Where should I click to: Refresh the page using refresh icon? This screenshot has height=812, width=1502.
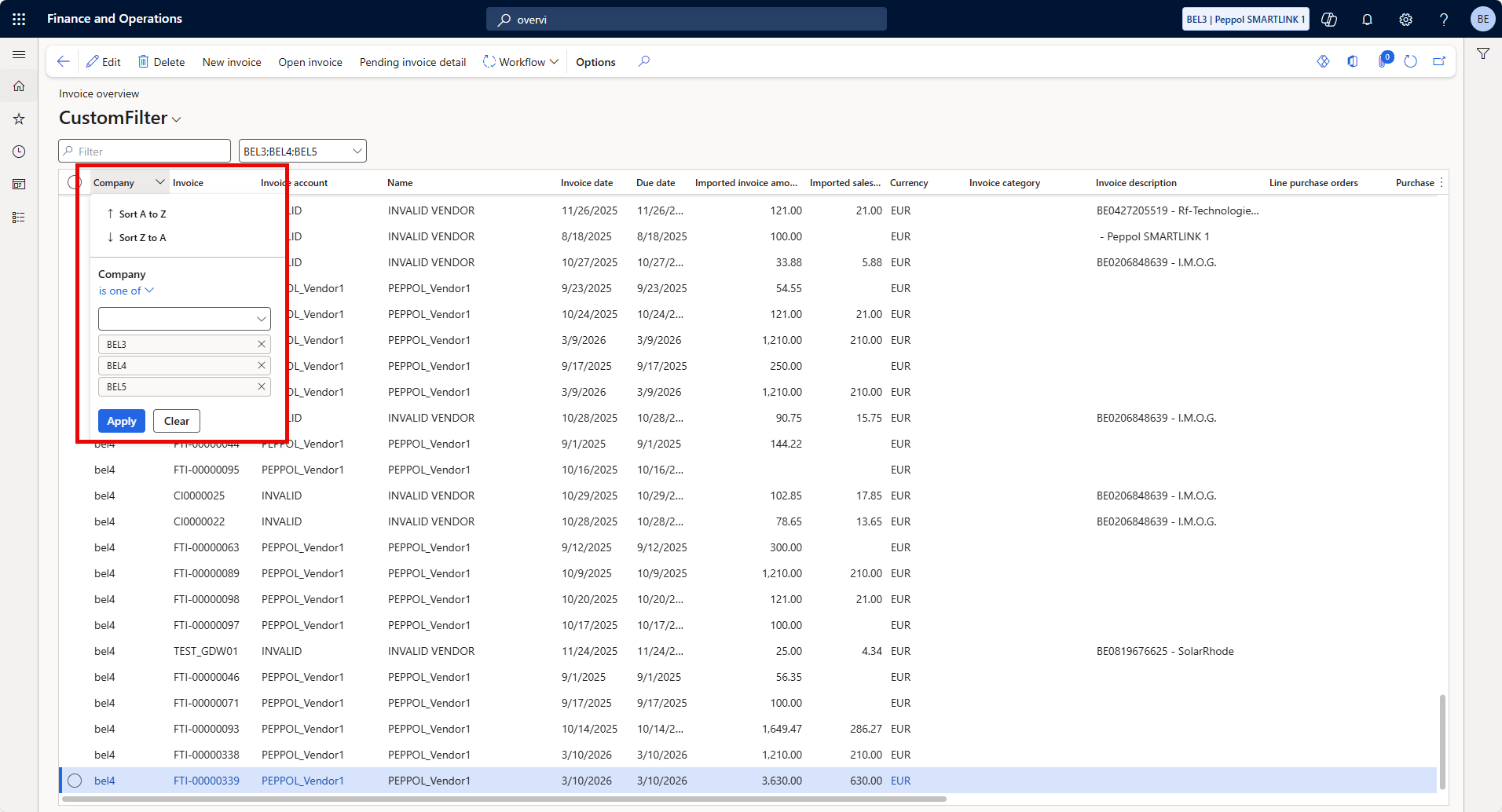point(1411,61)
